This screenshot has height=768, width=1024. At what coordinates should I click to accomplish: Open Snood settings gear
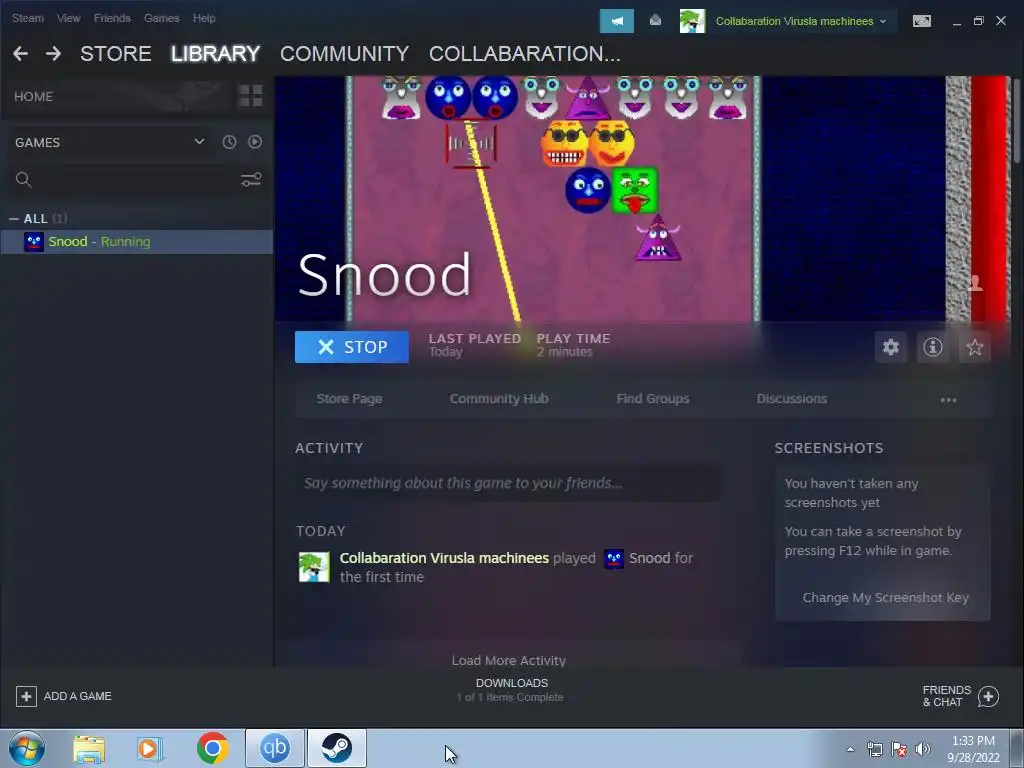coord(891,347)
